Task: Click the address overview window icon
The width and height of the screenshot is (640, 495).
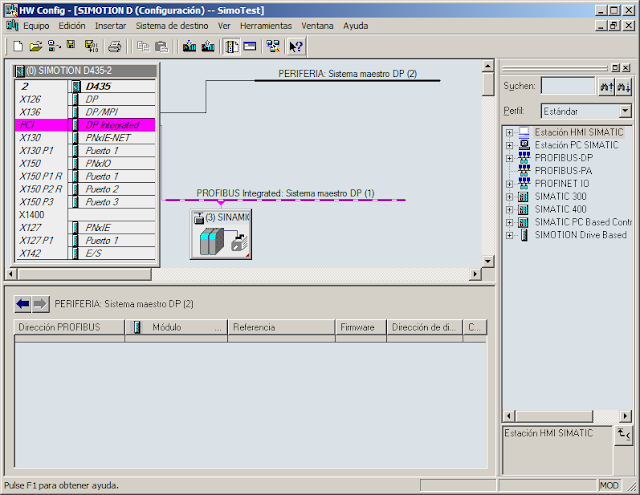Action: click(250, 46)
